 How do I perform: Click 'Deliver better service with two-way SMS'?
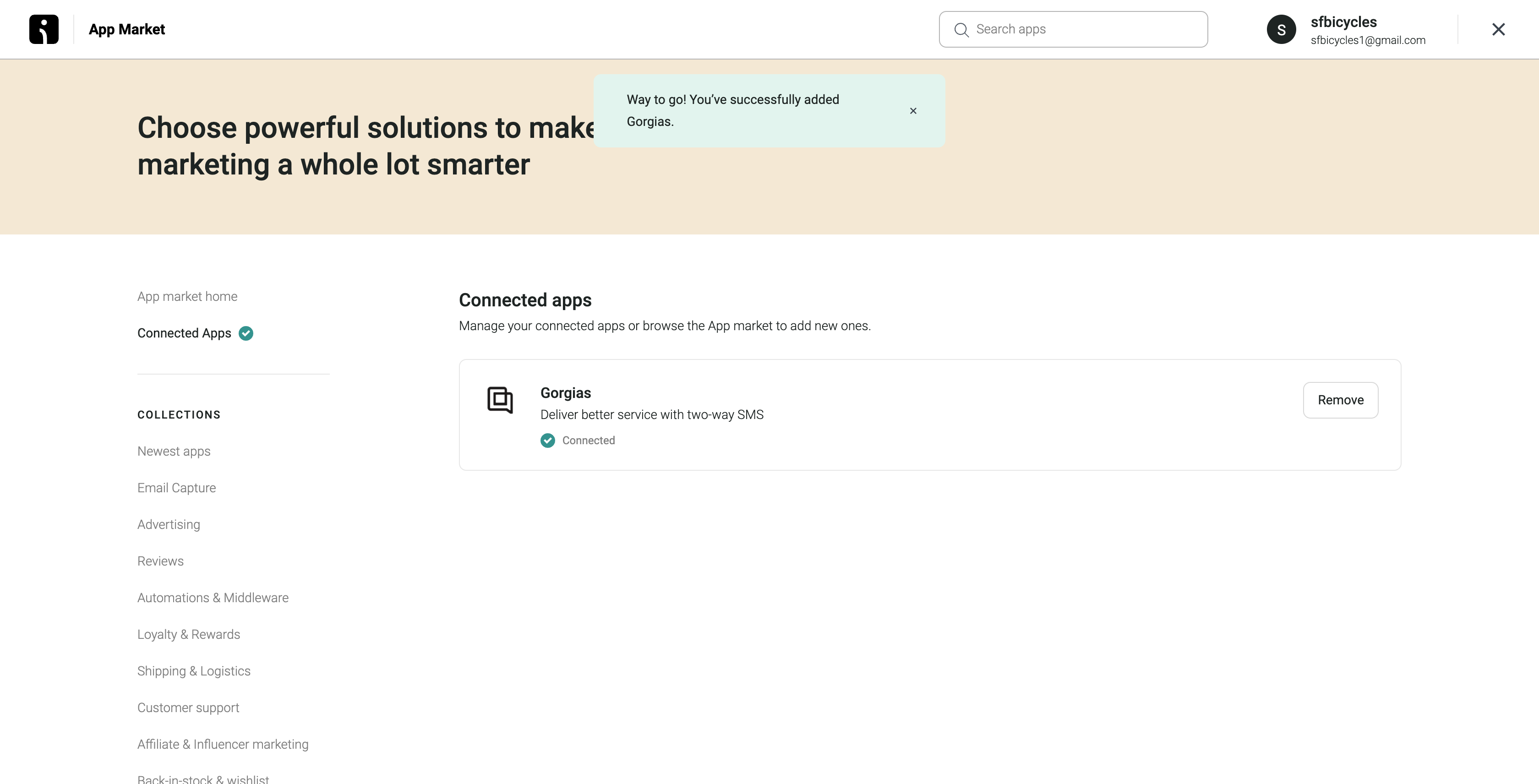point(652,414)
